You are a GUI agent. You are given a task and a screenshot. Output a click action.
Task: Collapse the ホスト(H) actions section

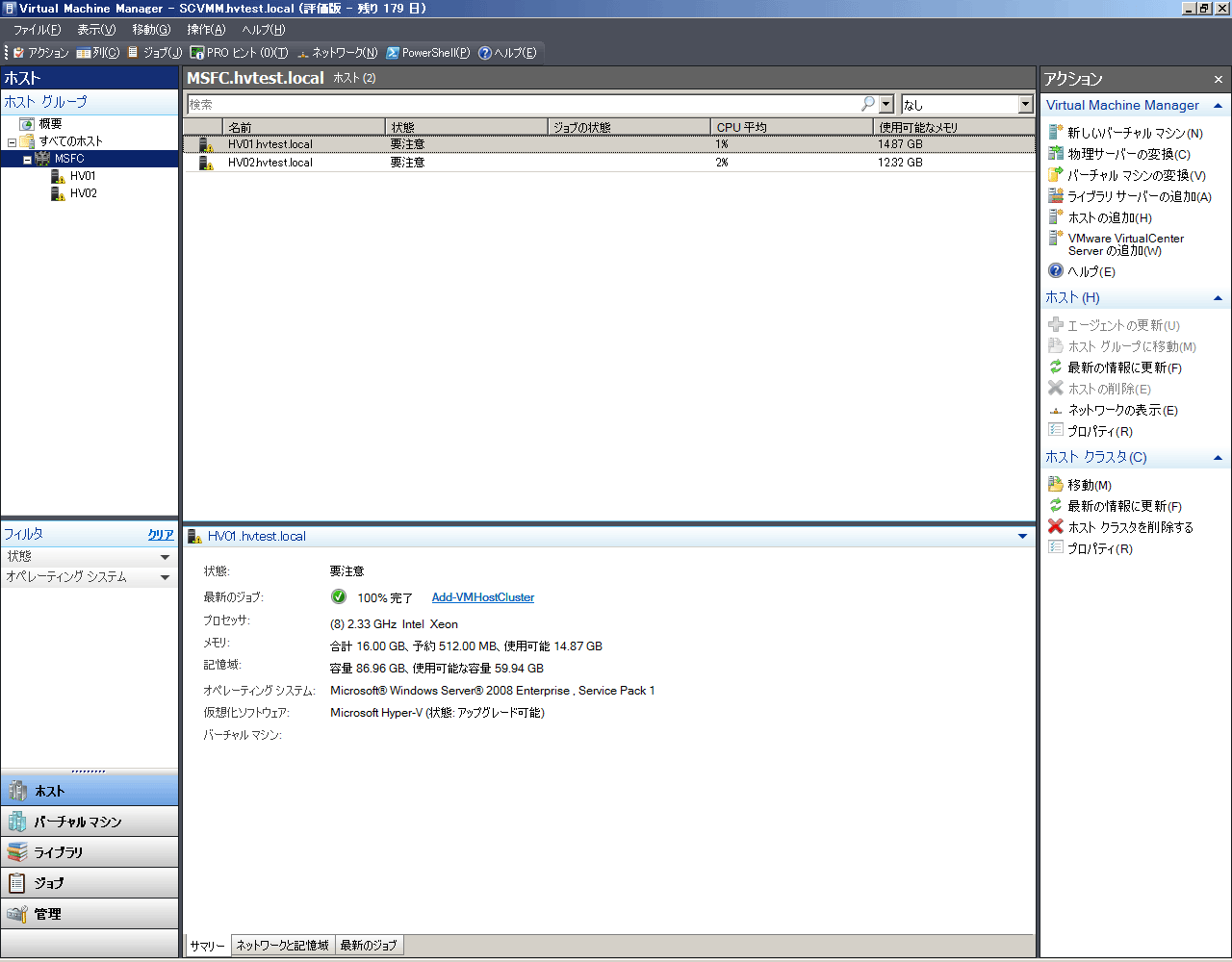pyautogui.click(x=1218, y=298)
